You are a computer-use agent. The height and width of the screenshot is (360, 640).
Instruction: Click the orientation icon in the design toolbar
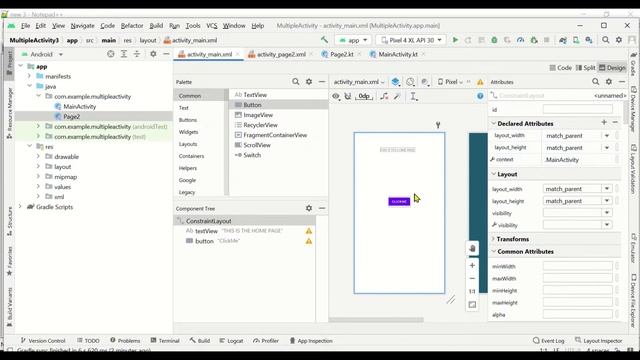pos(411,82)
